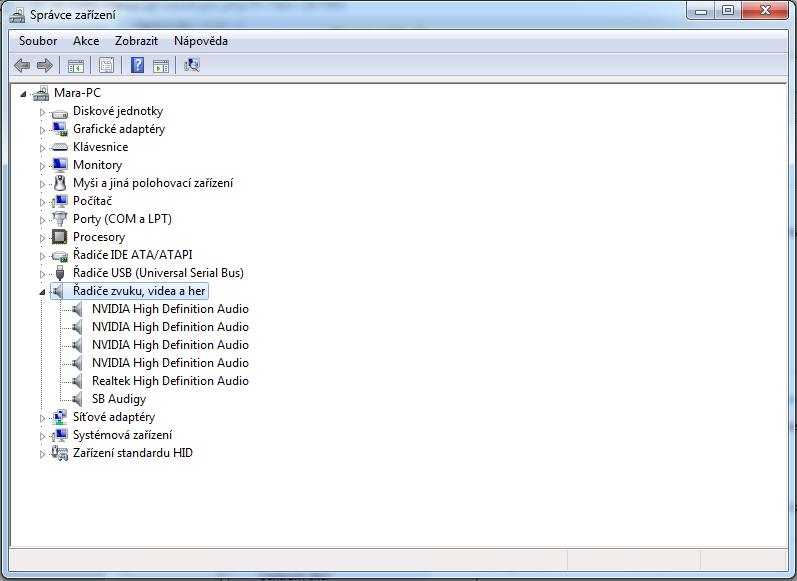797x581 pixels.
Task: Click the Monitory monitor icon
Action: pos(59,165)
